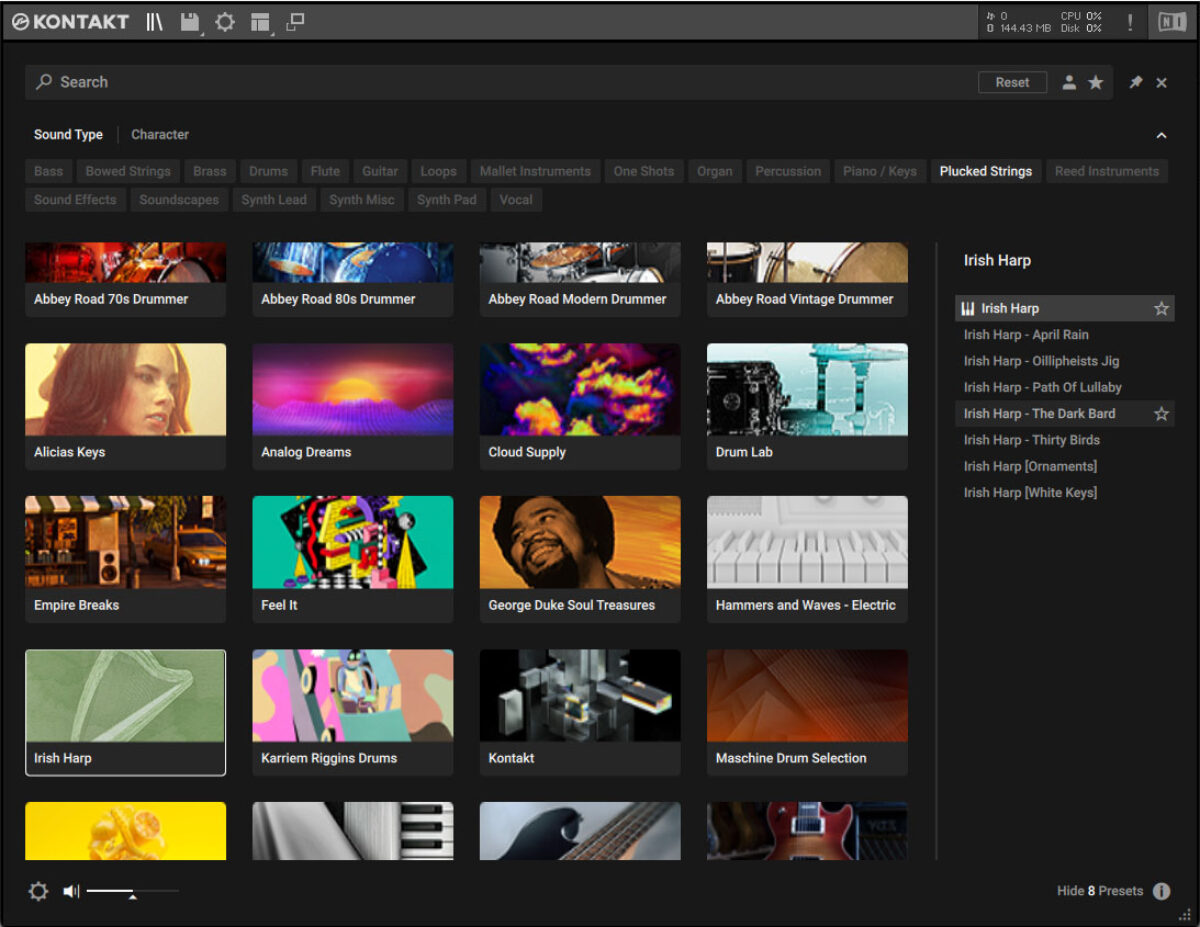1200x927 pixels.
Task: Toggle the Bass sound type tag
Action: (48, 171)
